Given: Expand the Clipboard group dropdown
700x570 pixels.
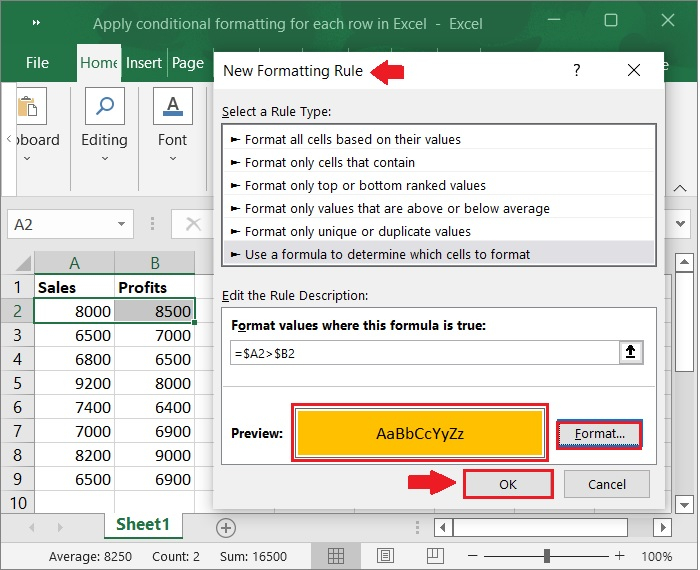Looking at the screenshot, I should pos(27,158).
